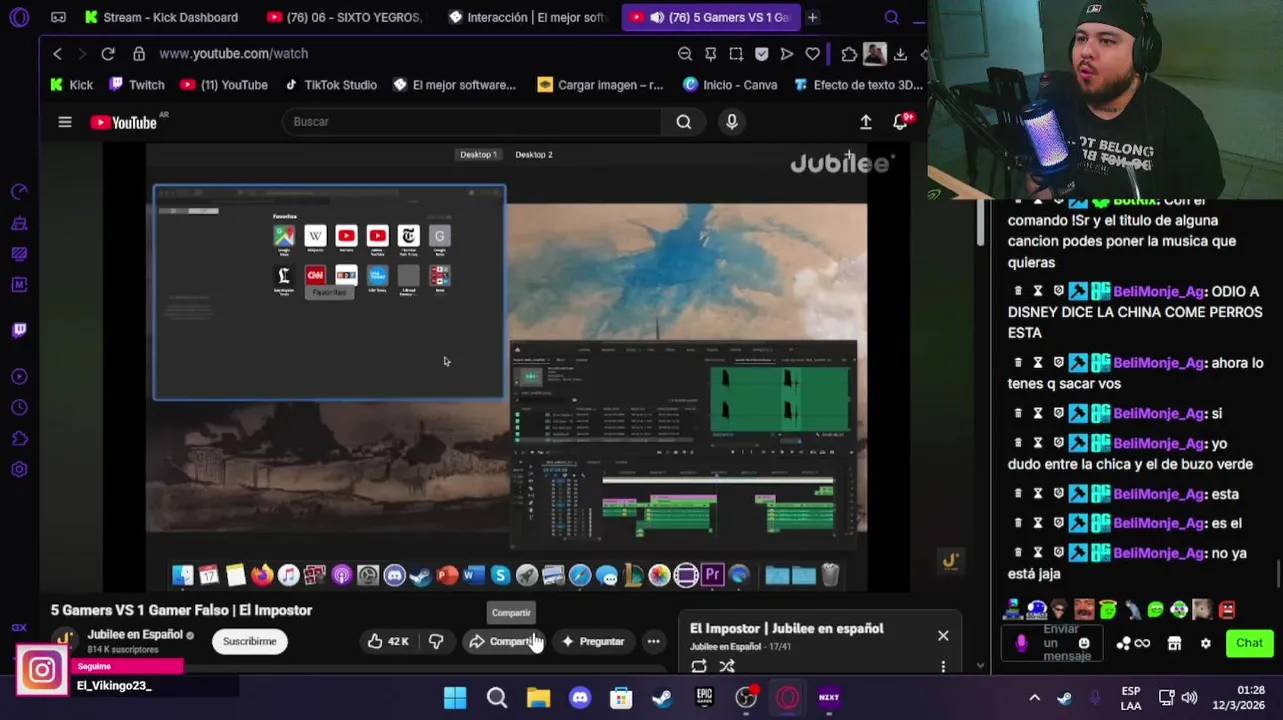The image size is (1283, 720).
Task: Open the Twitch bookmark
Action: [x=137, y=85]
